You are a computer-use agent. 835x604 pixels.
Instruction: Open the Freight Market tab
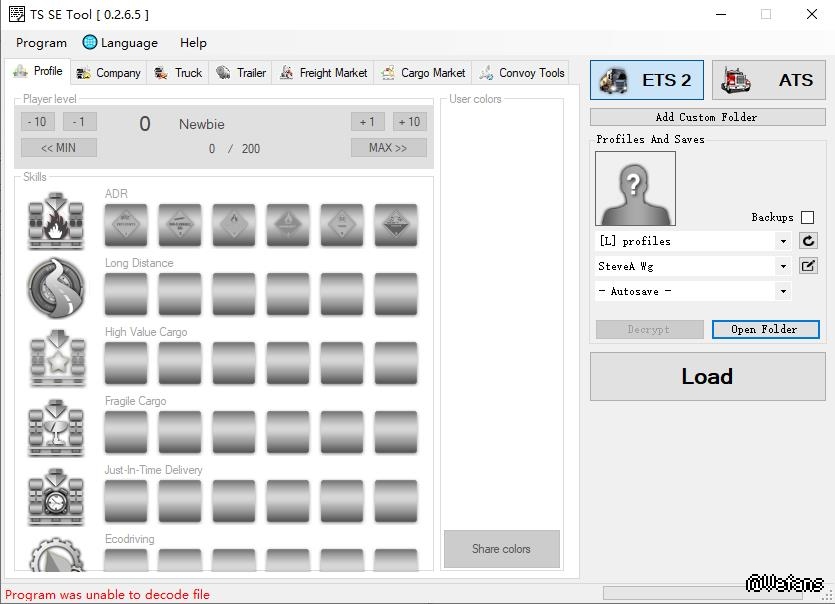pos(323,73)
